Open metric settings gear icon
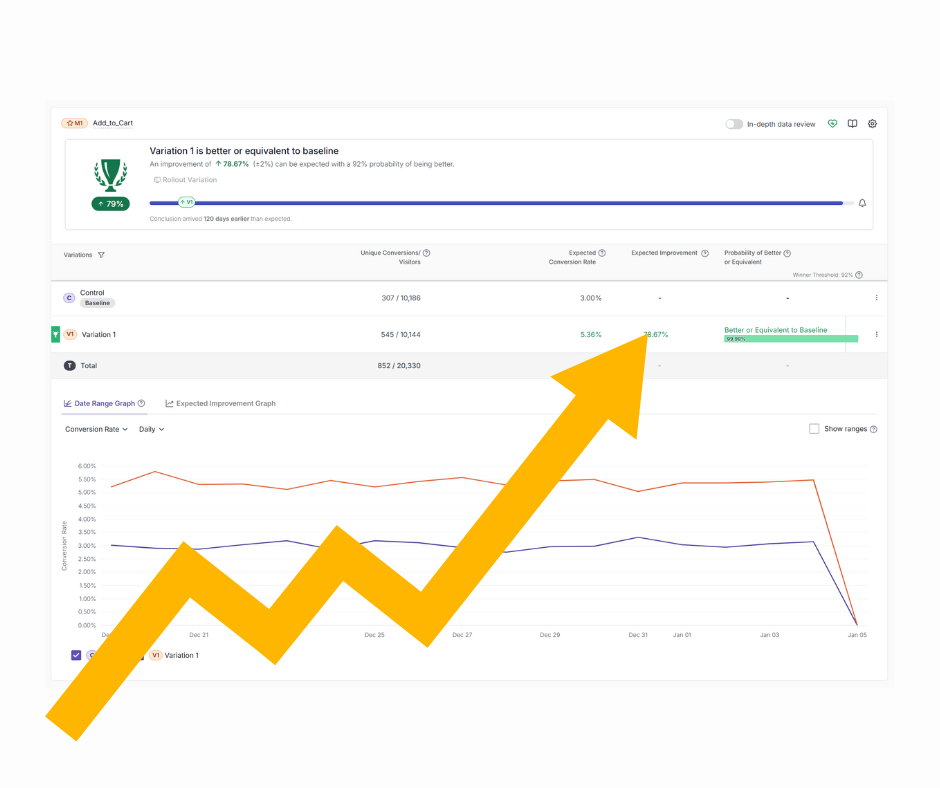This screenshot has height=788, width=940. pos(872,124)
